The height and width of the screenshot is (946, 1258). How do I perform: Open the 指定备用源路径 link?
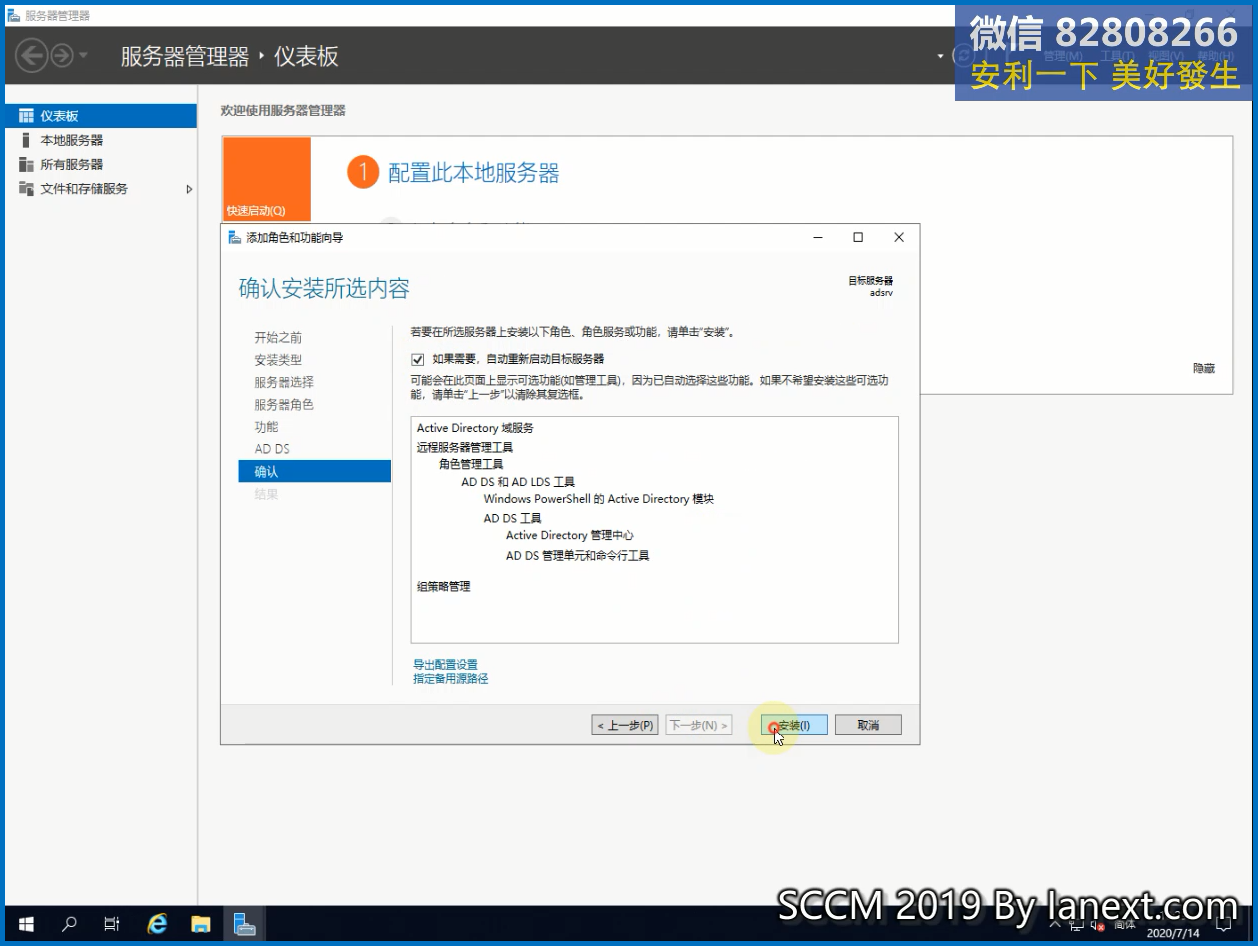450,678
